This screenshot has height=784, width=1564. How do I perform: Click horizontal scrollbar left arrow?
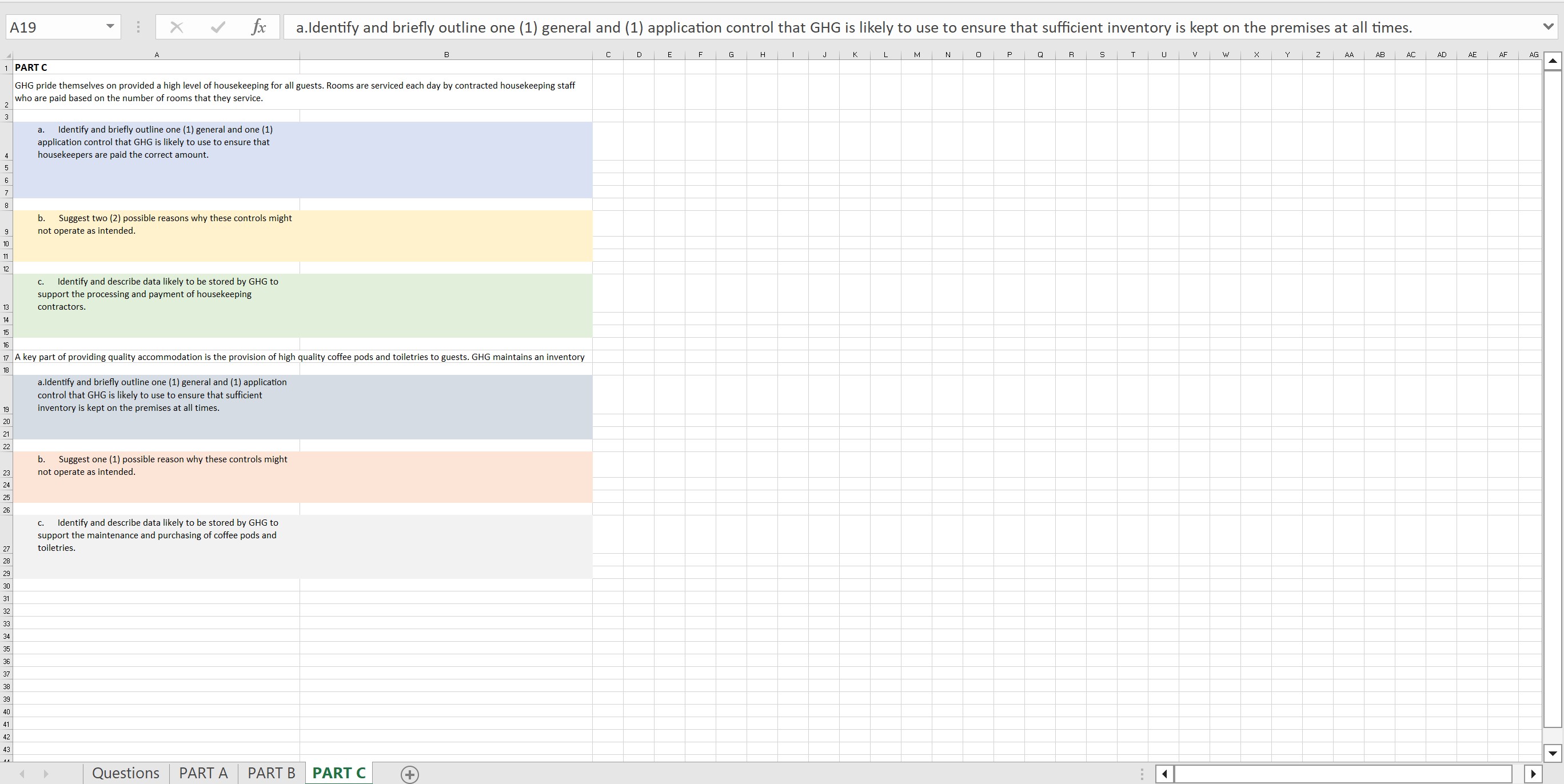[x=1164, y=774]
